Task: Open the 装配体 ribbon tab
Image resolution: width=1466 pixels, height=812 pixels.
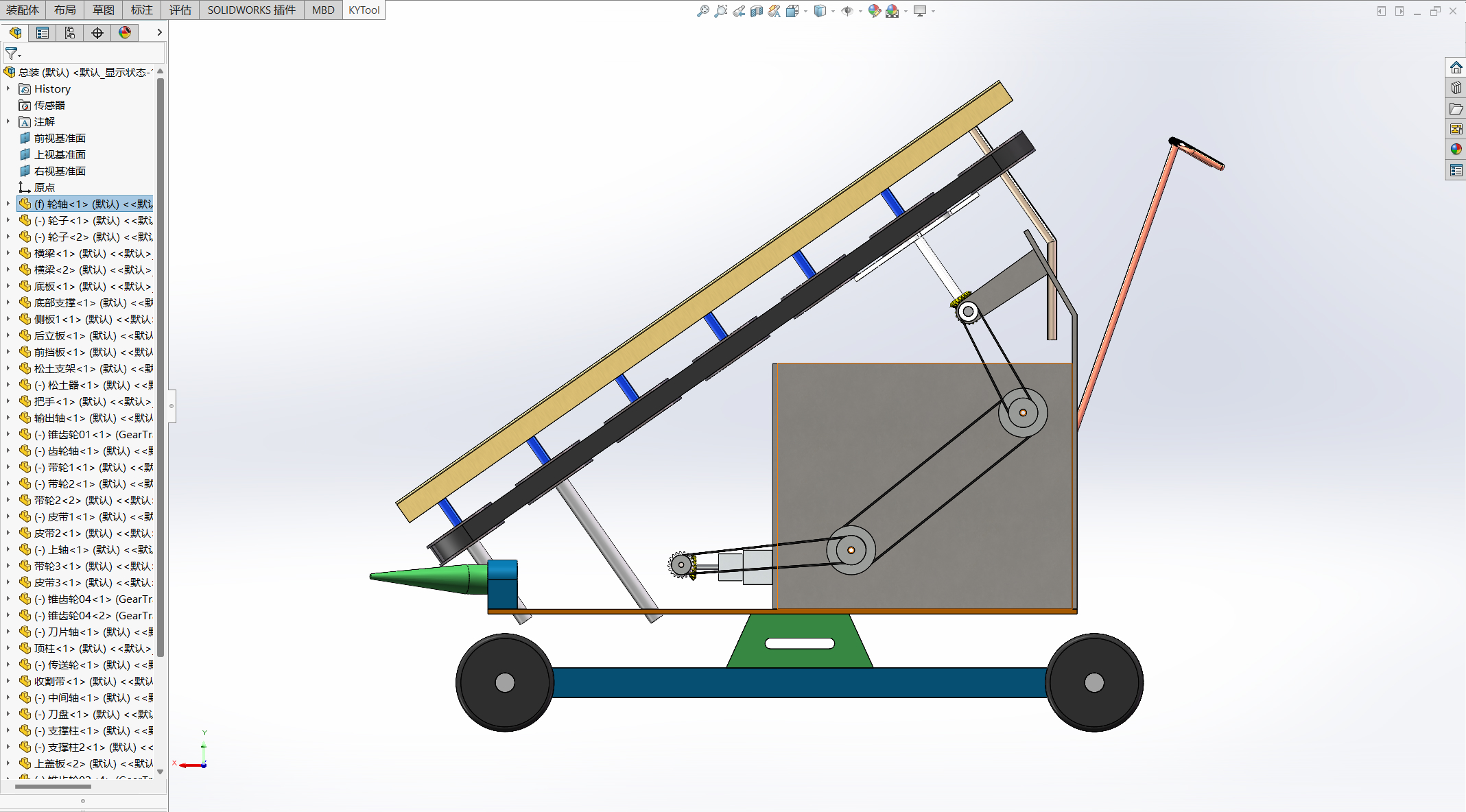Action: click(23, 10)
